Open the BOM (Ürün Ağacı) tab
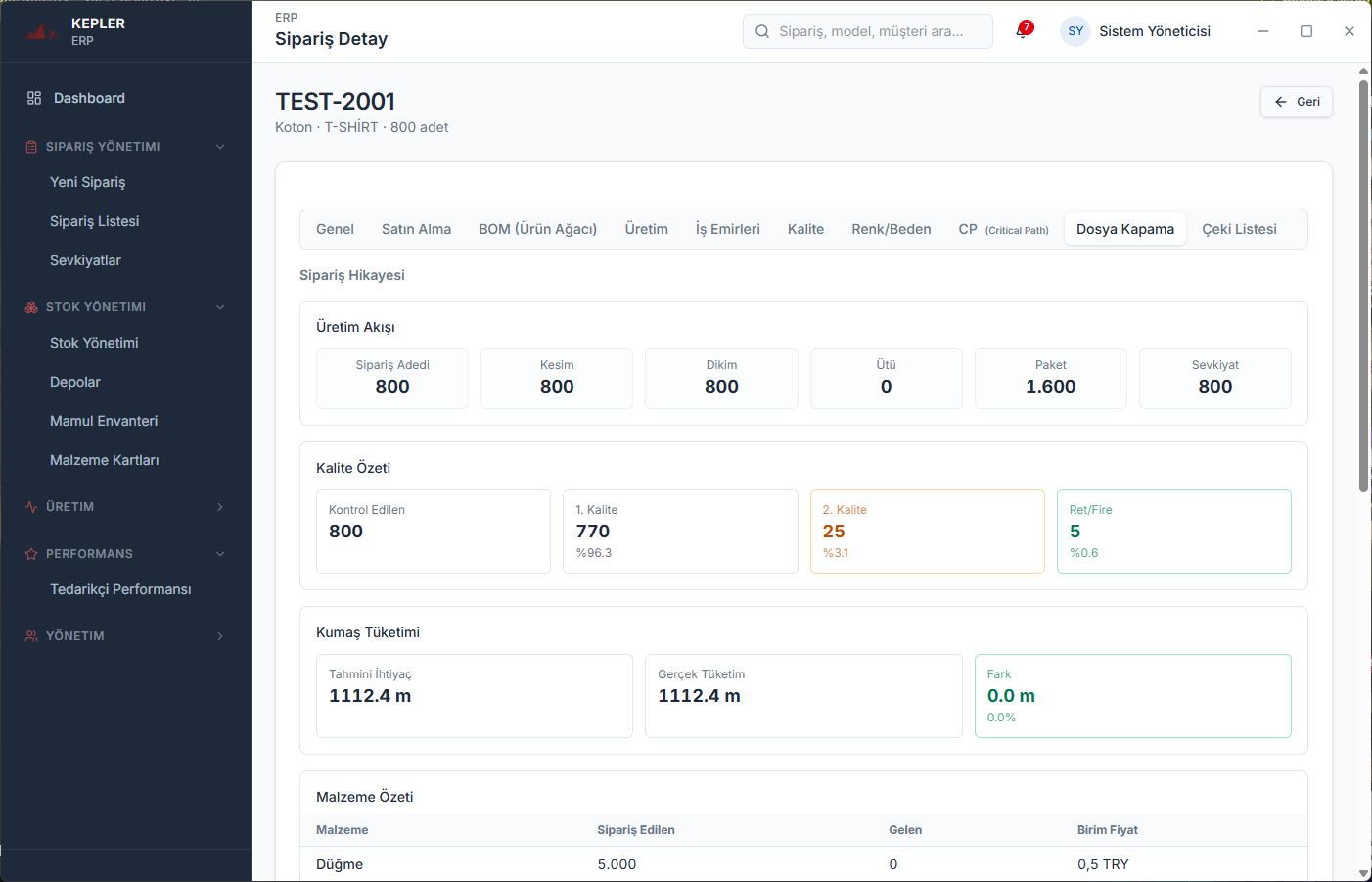The image size is (1372, 882). pos(538,229)
